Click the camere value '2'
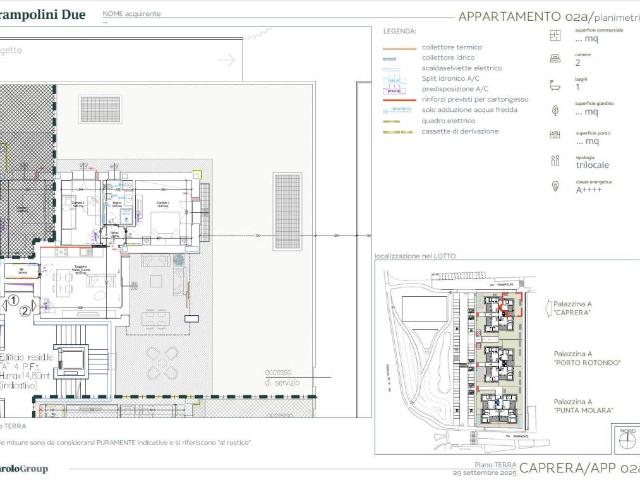Screen dimensions: 640x480 click(578, 63)
